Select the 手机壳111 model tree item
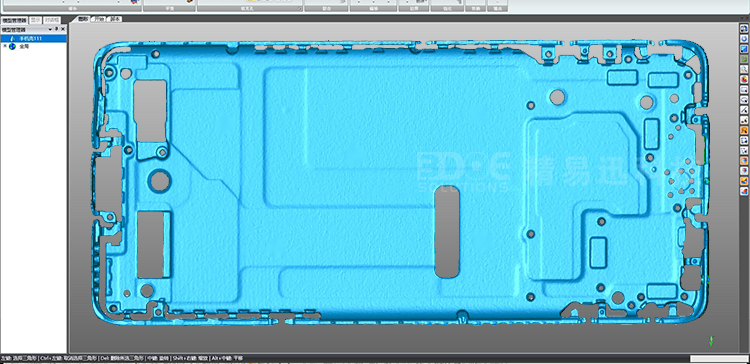This screenshot has width=750, height=364. click(33, 38)
